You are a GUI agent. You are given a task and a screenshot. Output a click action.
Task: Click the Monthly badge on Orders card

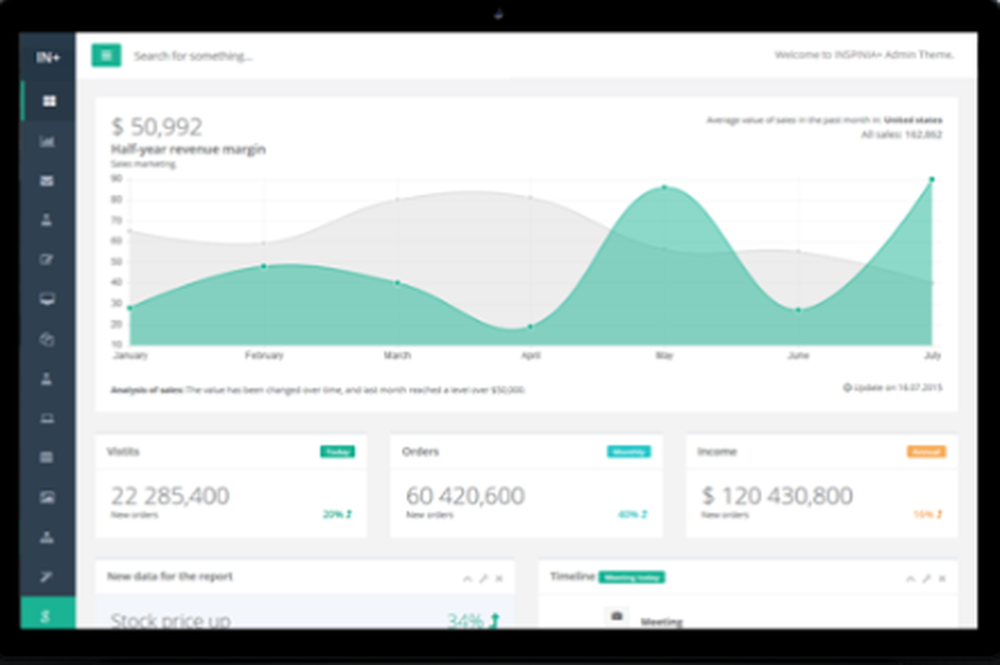(629, 451)
